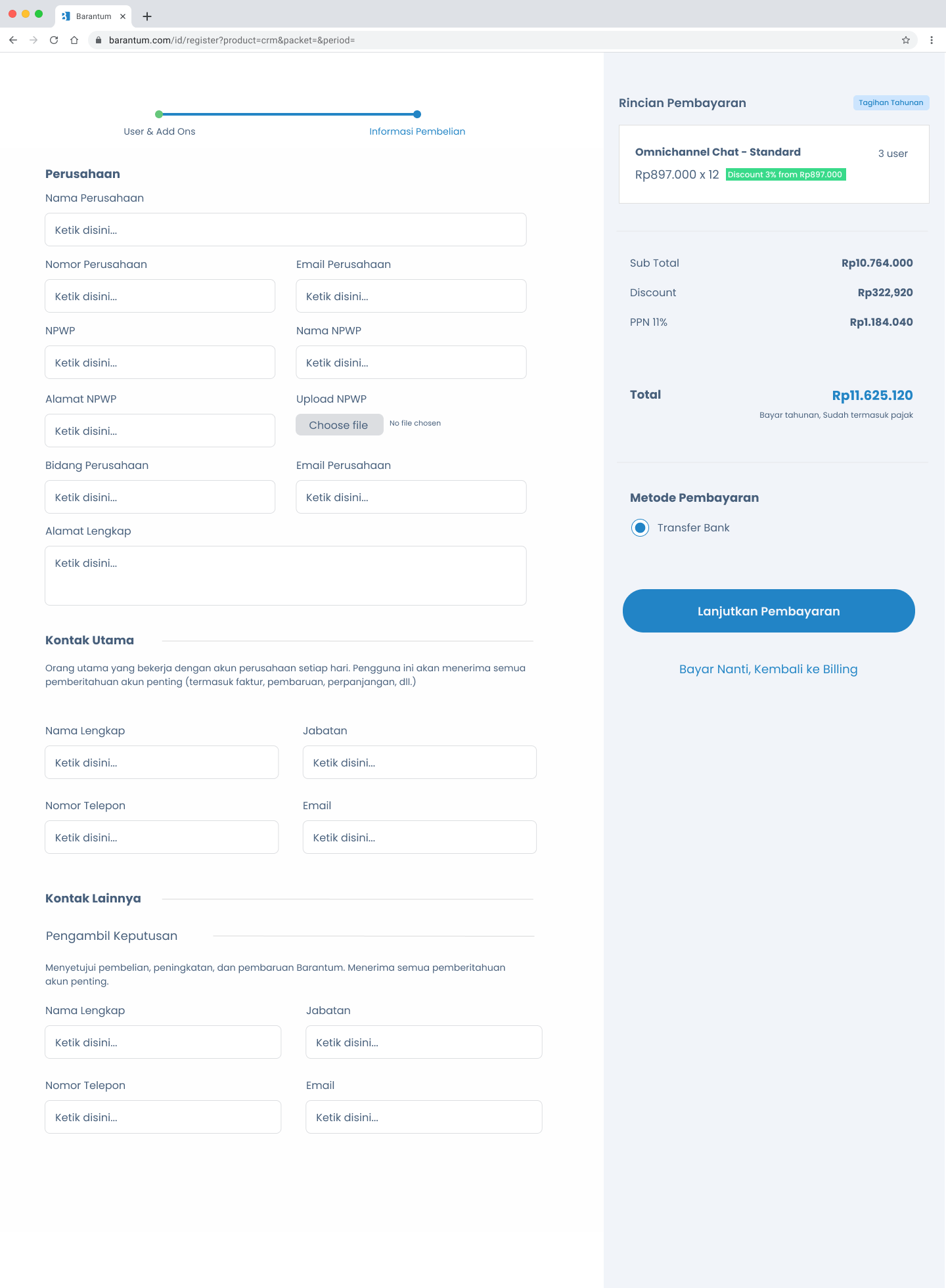Click Lanjutkan Pembayaran button

(769, 611)
